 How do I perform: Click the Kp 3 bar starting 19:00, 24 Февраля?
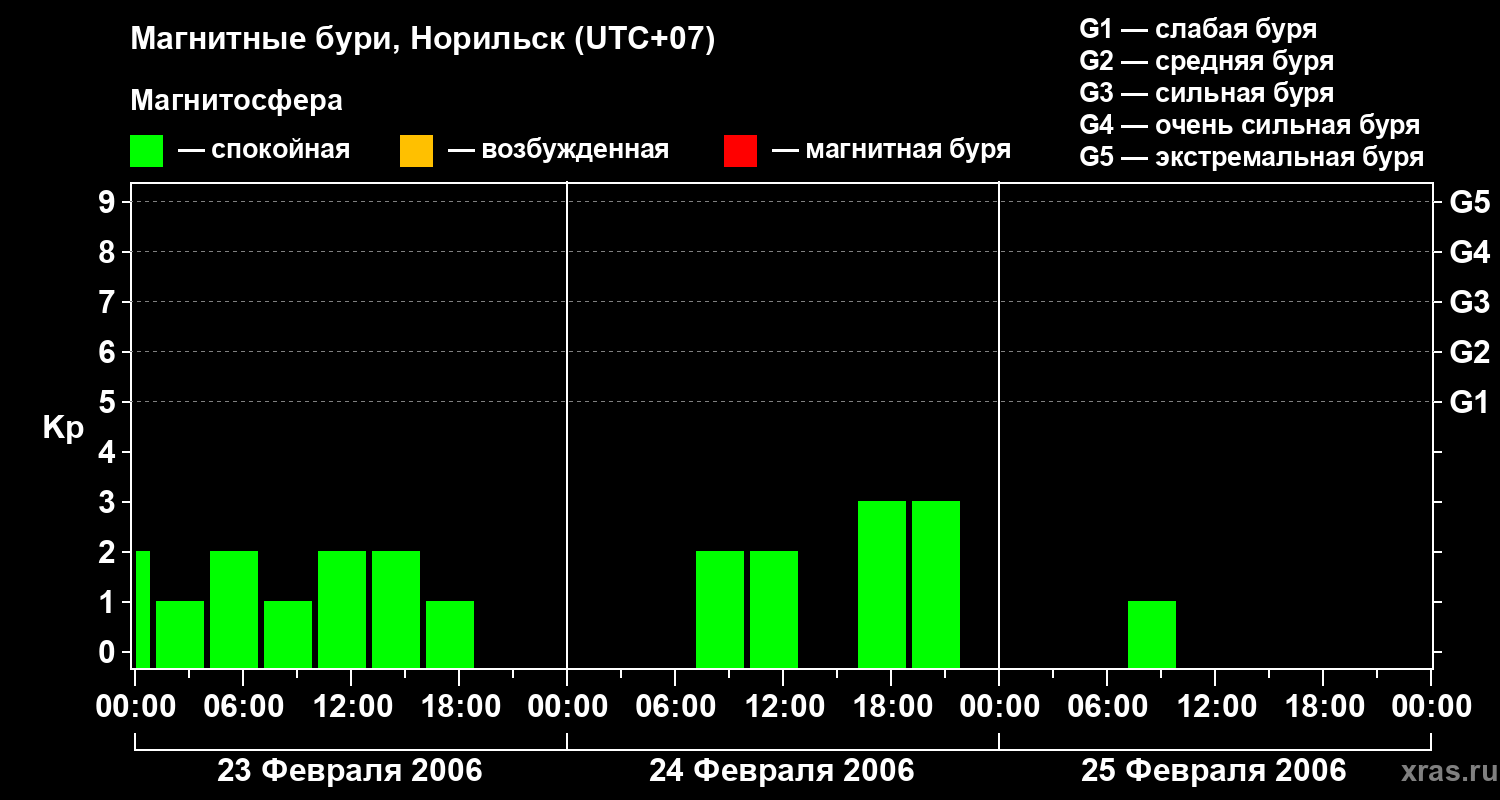point(936,584)
